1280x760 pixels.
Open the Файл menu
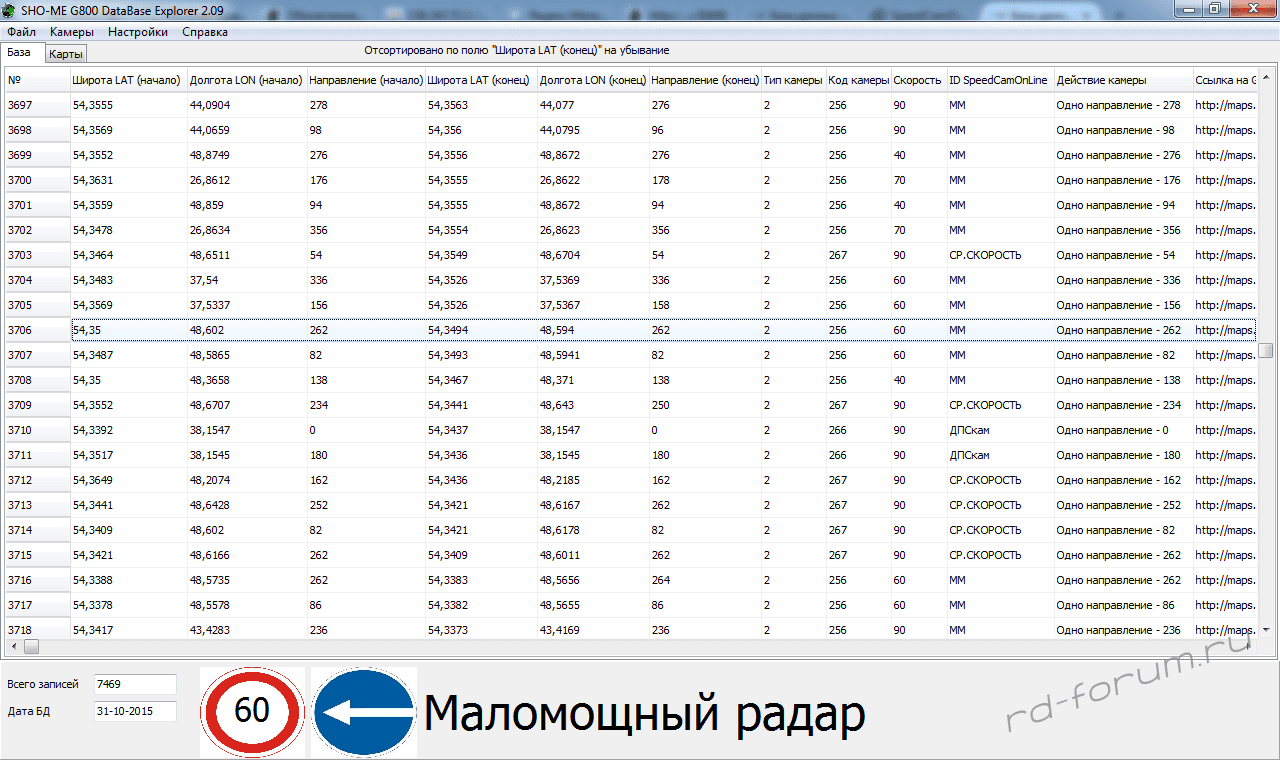click(x=21, y=32)
